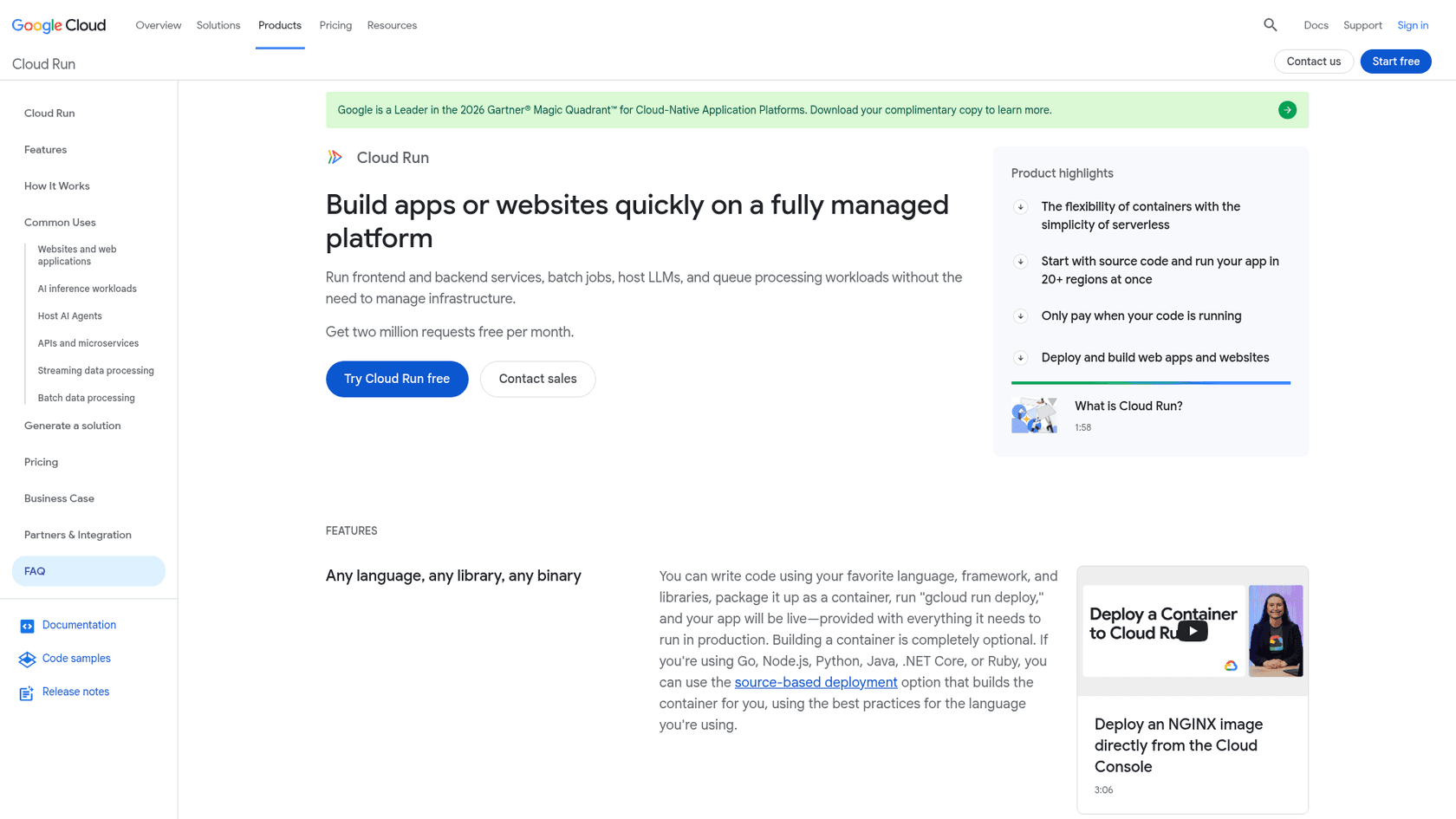Click the Docs link
This screenshot has height=819, width=1456.
tap(1316, 25)
